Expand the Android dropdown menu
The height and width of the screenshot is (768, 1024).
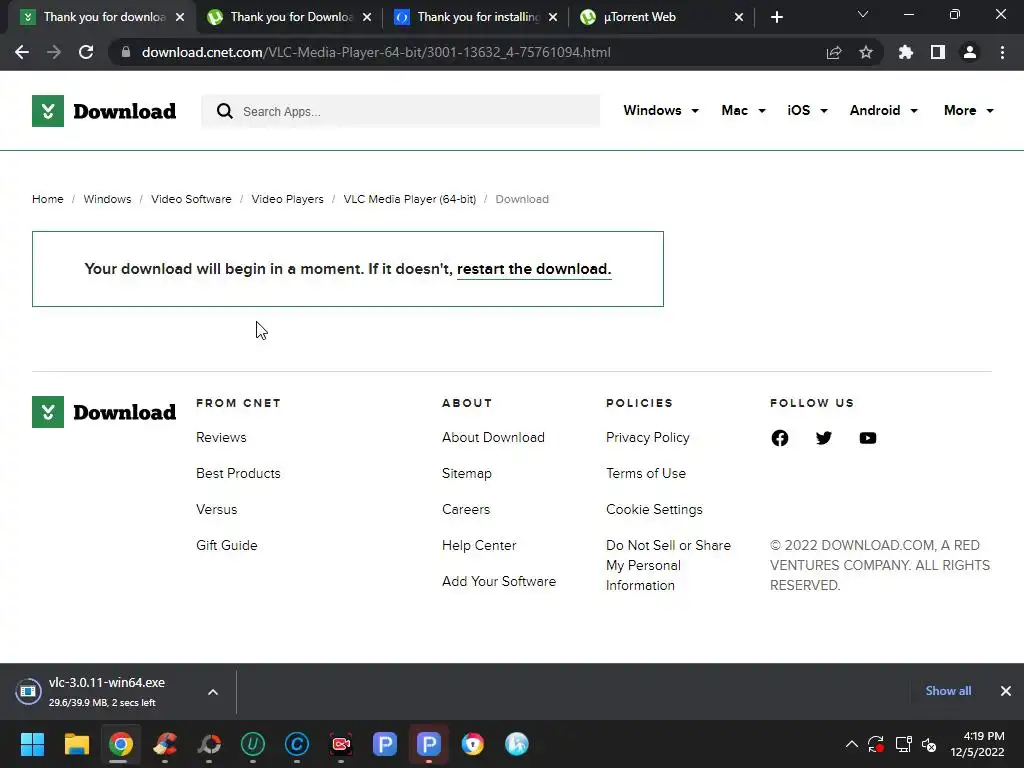884,110
